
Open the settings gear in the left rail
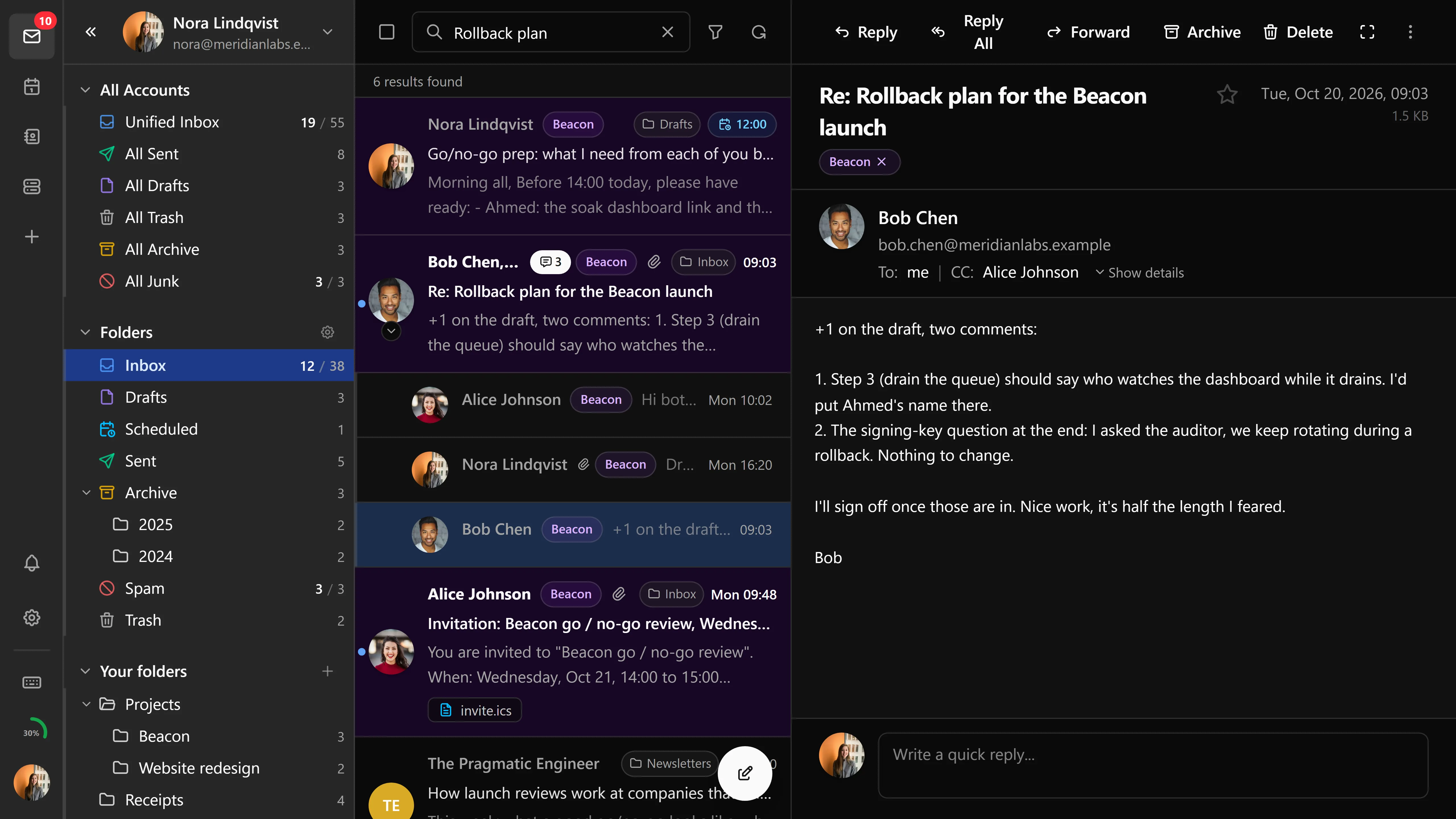click(32, 617)
